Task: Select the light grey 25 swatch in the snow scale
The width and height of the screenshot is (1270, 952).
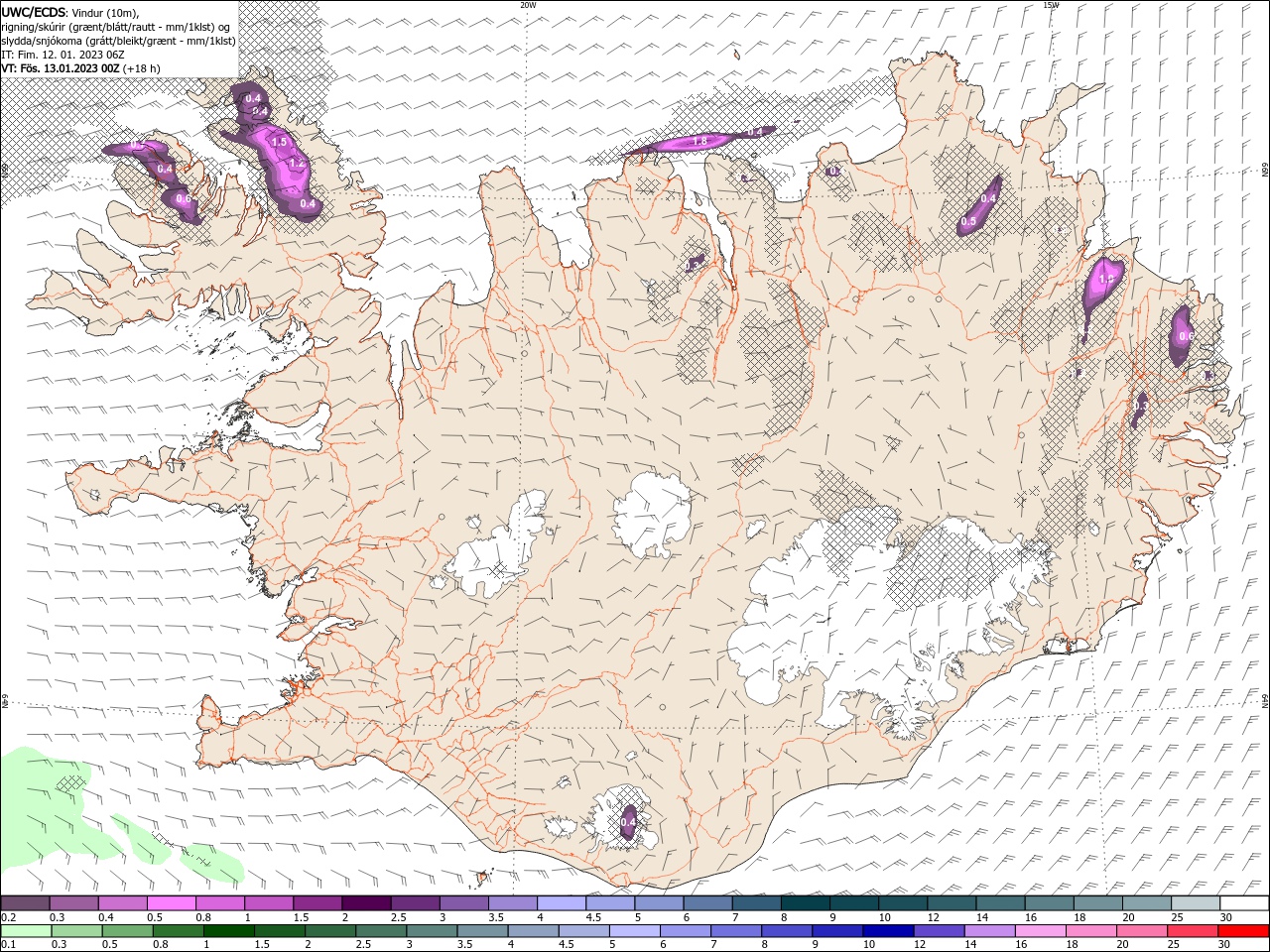Action: [x=1195, y=903]
